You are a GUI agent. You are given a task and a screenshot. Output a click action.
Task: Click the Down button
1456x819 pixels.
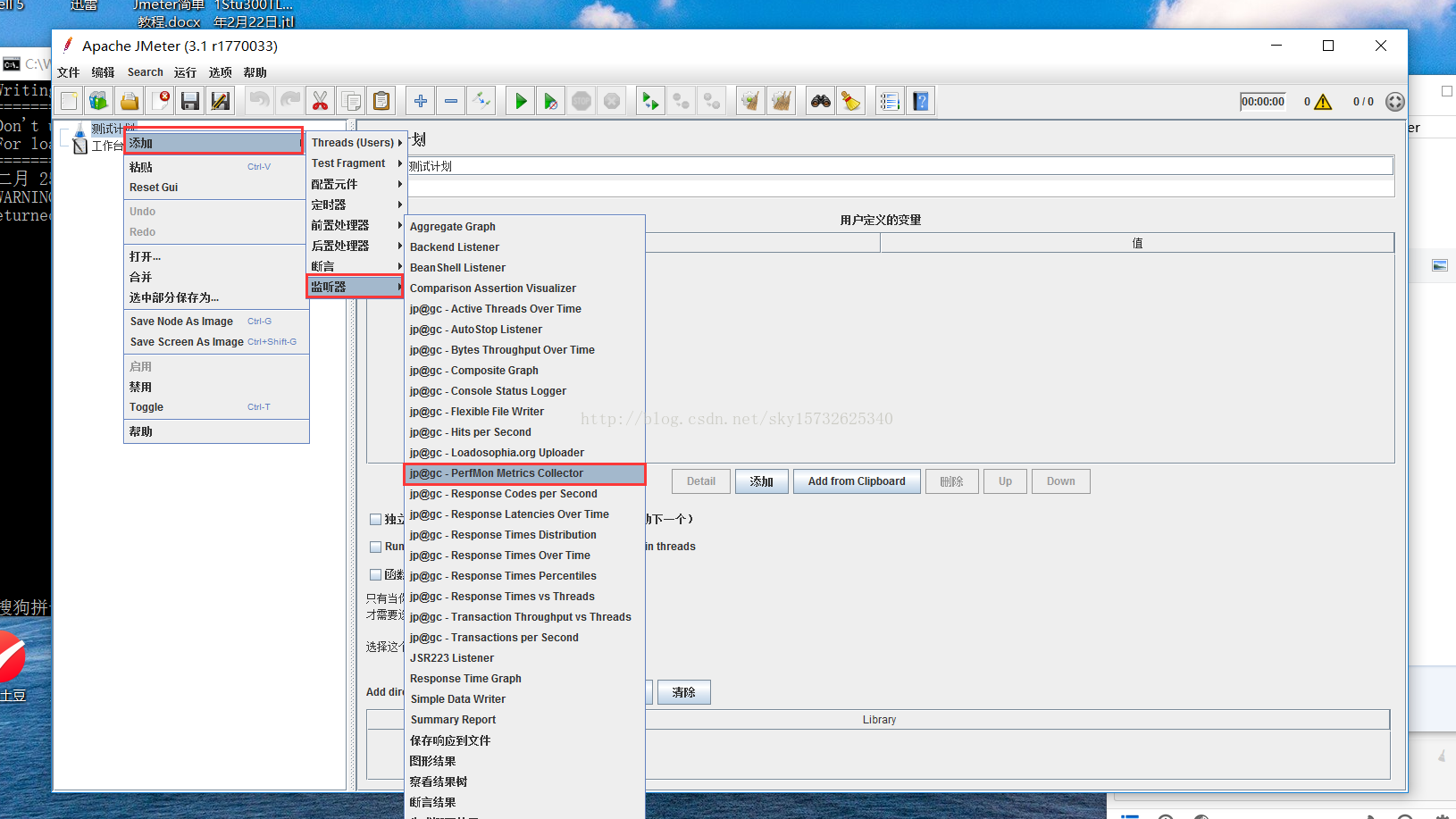click(1061, 481)
